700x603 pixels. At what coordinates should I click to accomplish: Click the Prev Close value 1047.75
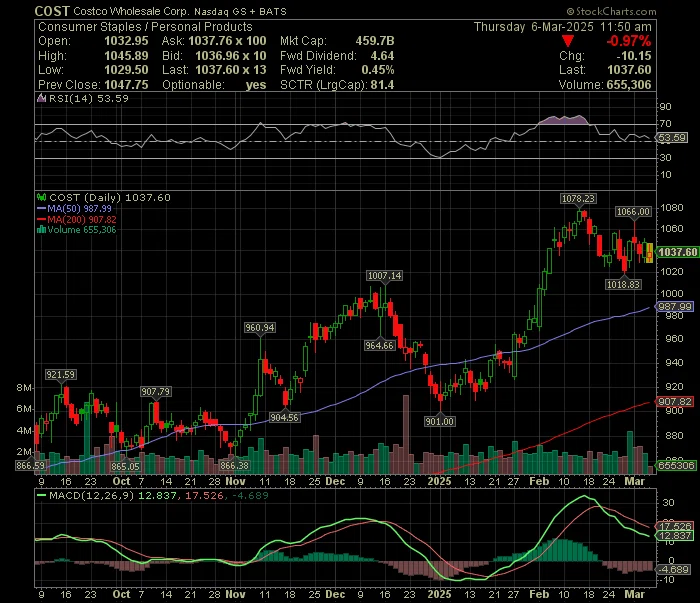[x=126, y=85]
